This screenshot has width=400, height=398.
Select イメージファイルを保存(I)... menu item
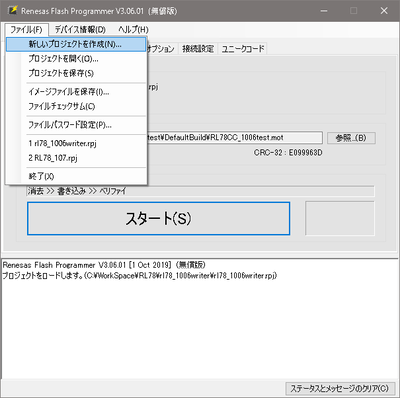pyautogui.click(x=76, y=92)
